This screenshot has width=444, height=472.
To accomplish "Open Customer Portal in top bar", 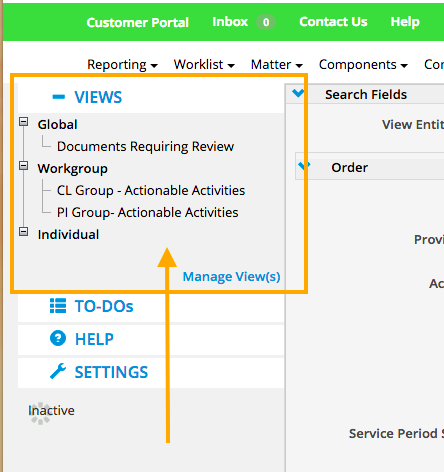I will coord(138,22).
